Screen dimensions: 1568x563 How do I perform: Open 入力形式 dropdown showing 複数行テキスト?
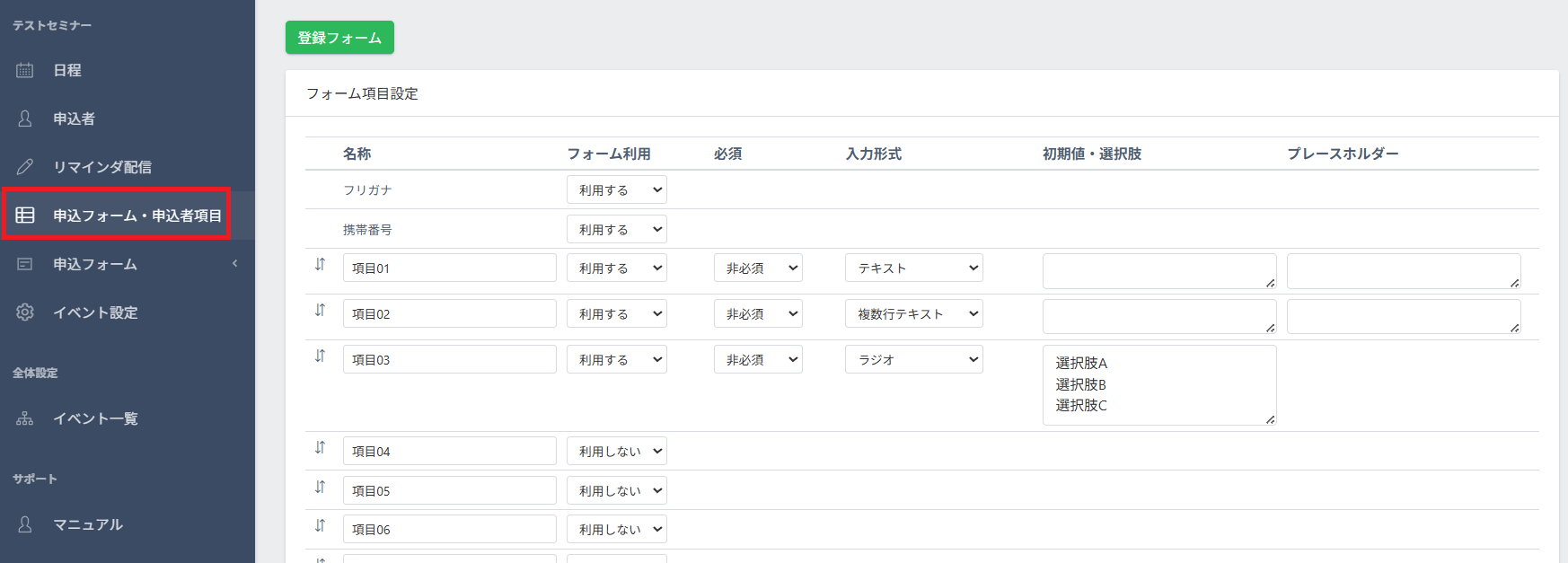[913, 314]
